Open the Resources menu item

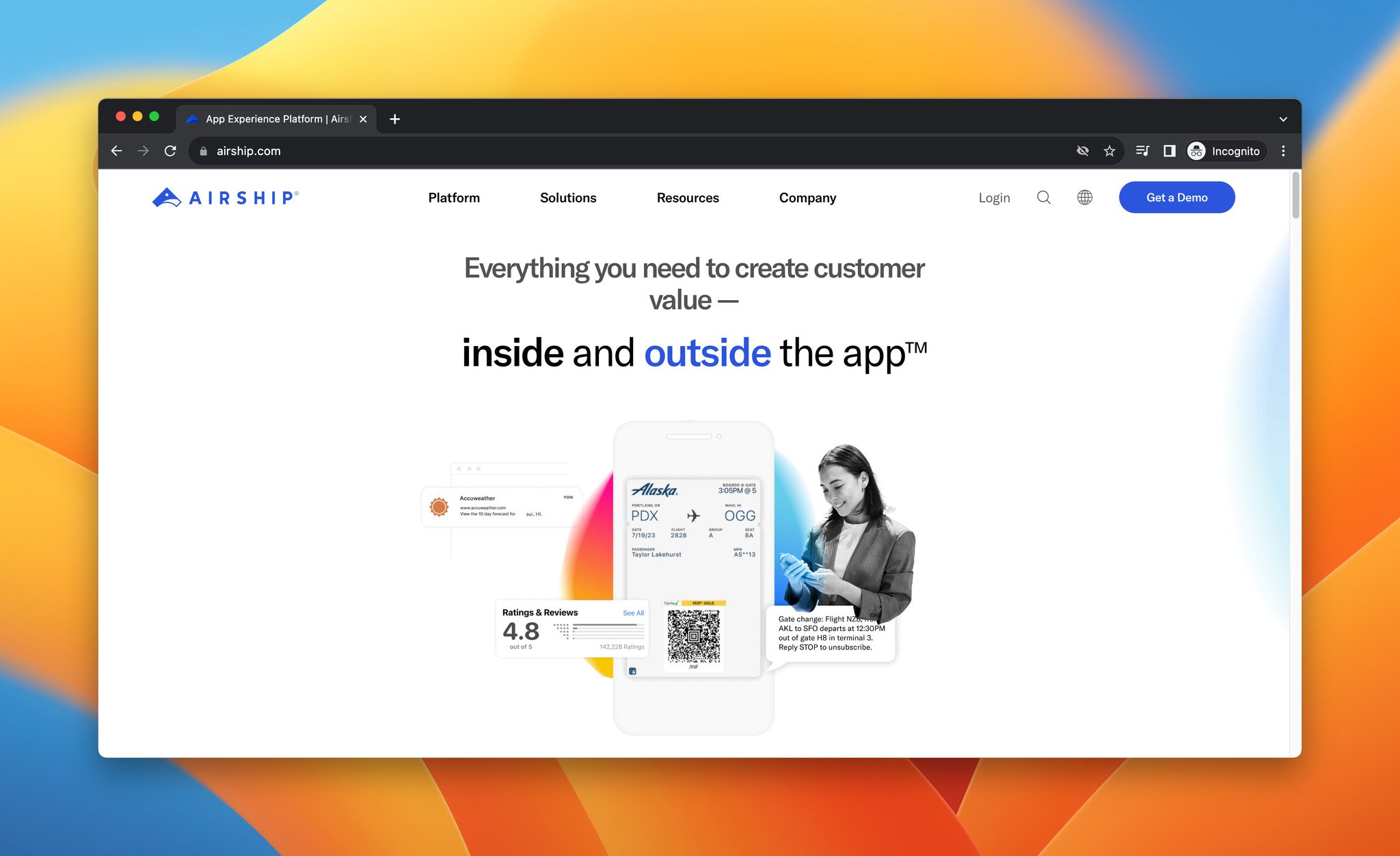pos(687,197)
